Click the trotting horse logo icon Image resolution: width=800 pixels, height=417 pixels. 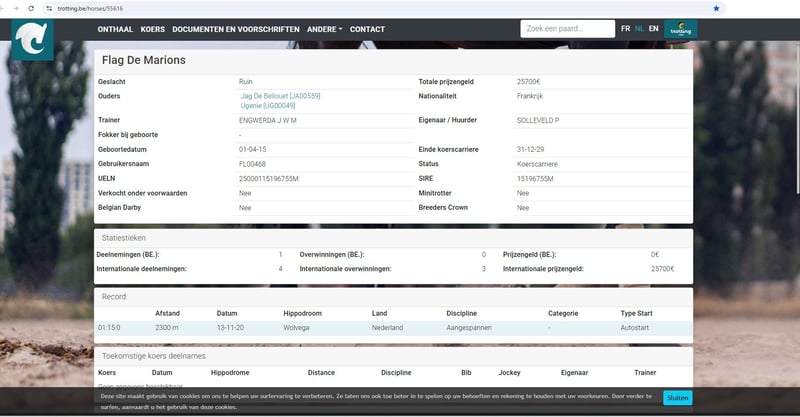tap(32, 40)
